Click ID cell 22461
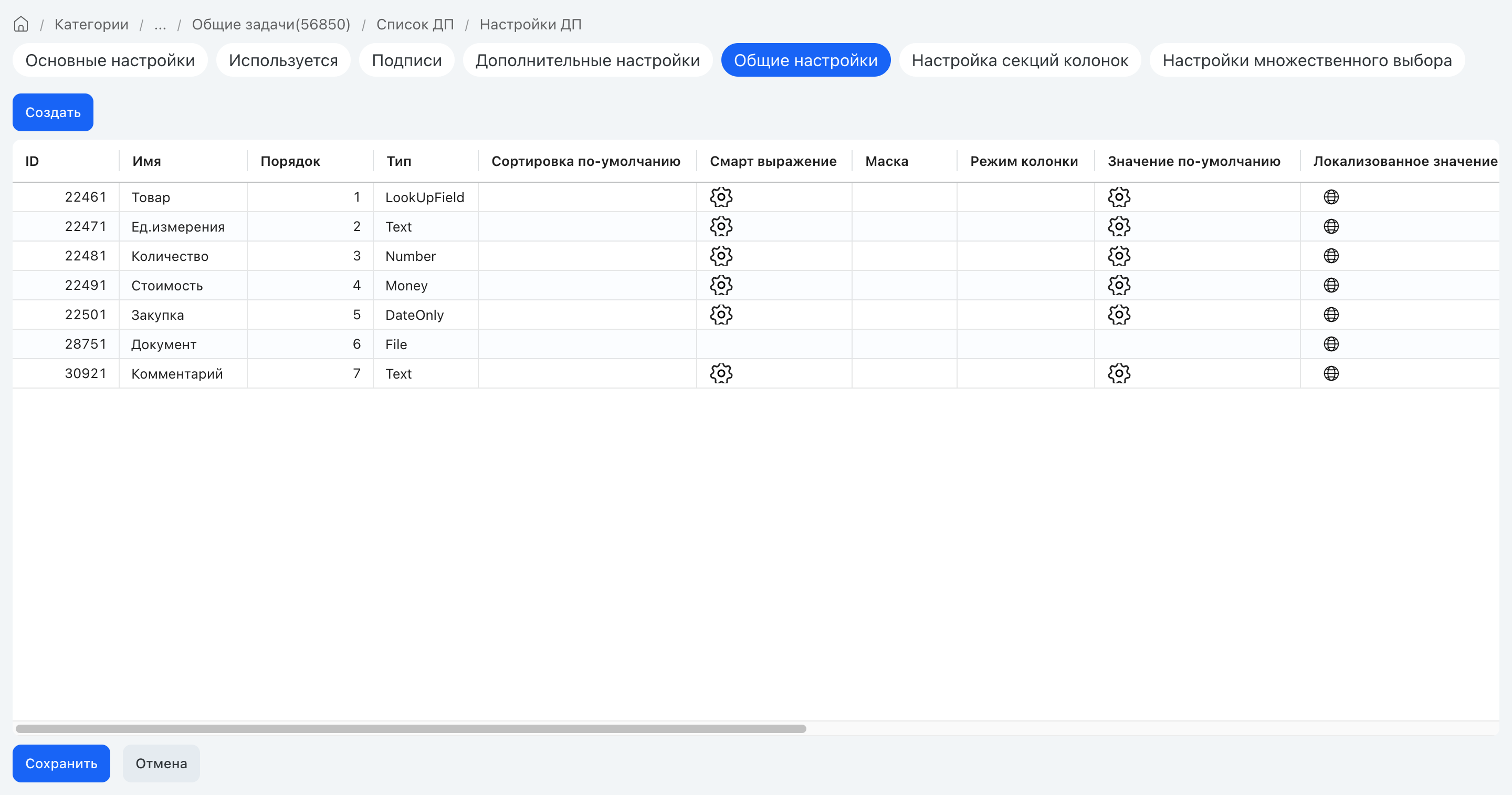Screen dimensions: 1512x795 coord(66,197)
